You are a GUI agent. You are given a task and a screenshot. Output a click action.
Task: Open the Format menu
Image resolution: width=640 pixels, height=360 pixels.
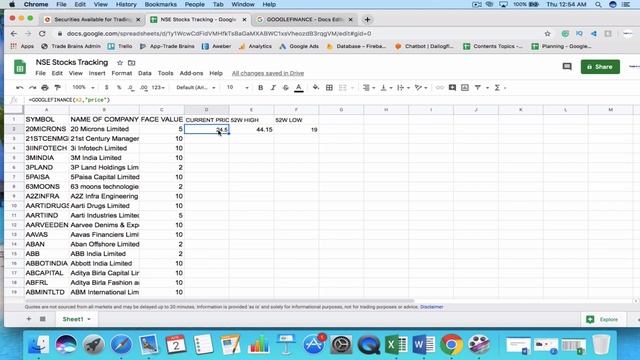[x=122, y=73]
